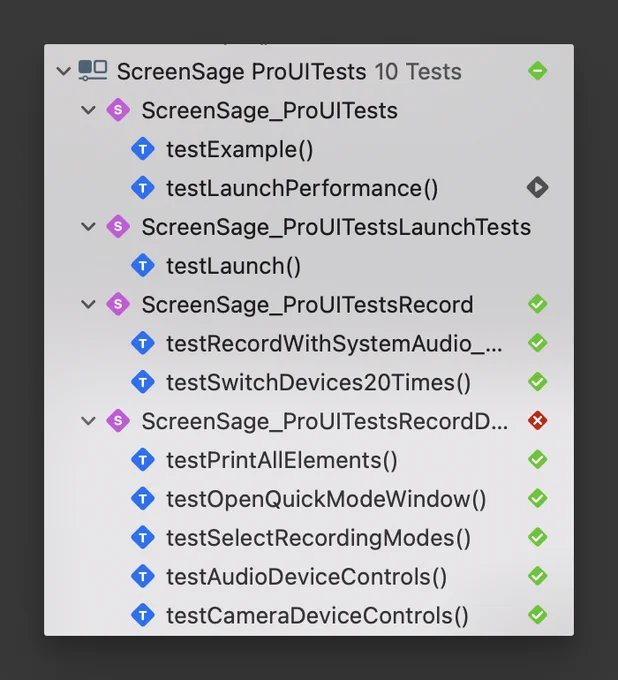
Task: Select the testLaunch() test
Action: coord(233,266)
